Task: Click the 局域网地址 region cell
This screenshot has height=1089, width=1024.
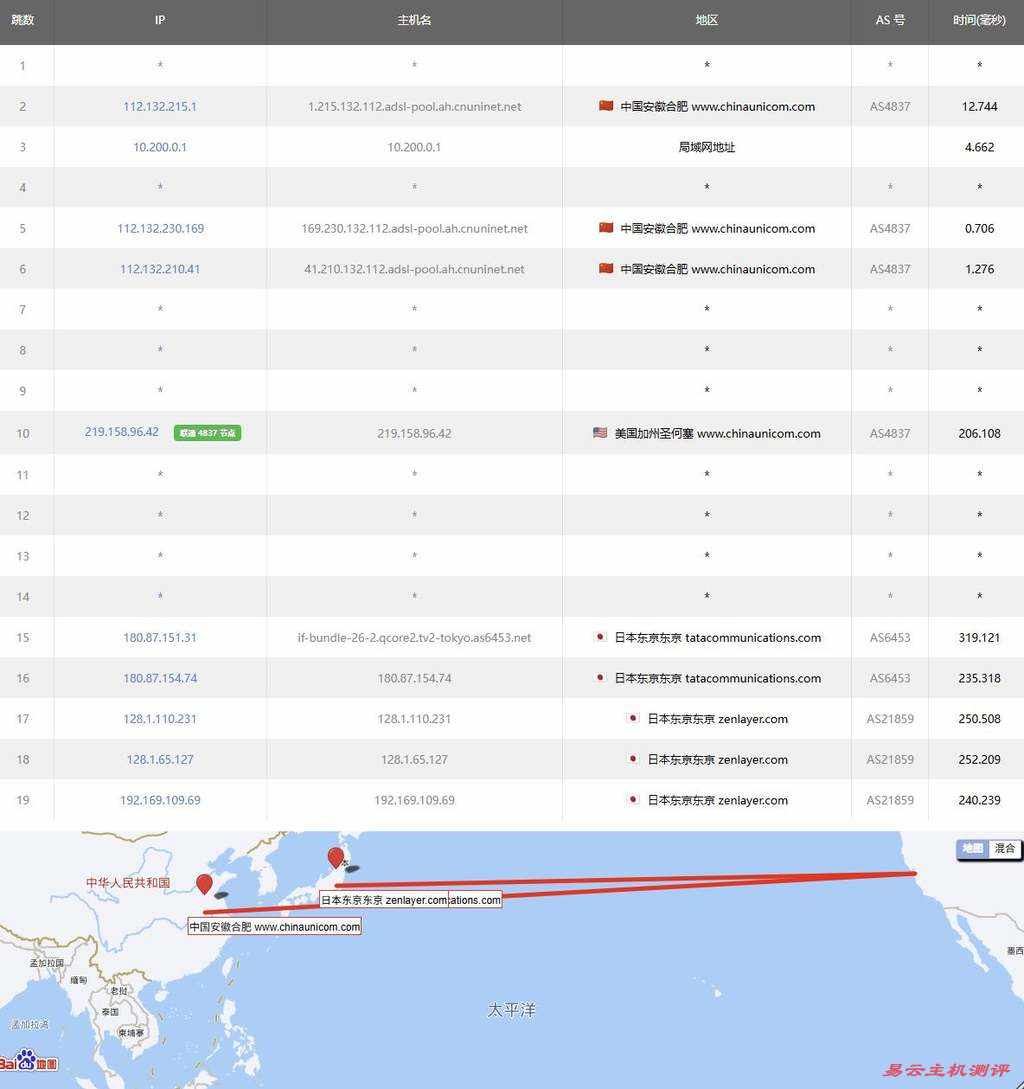Action: [x=707, y=147]
